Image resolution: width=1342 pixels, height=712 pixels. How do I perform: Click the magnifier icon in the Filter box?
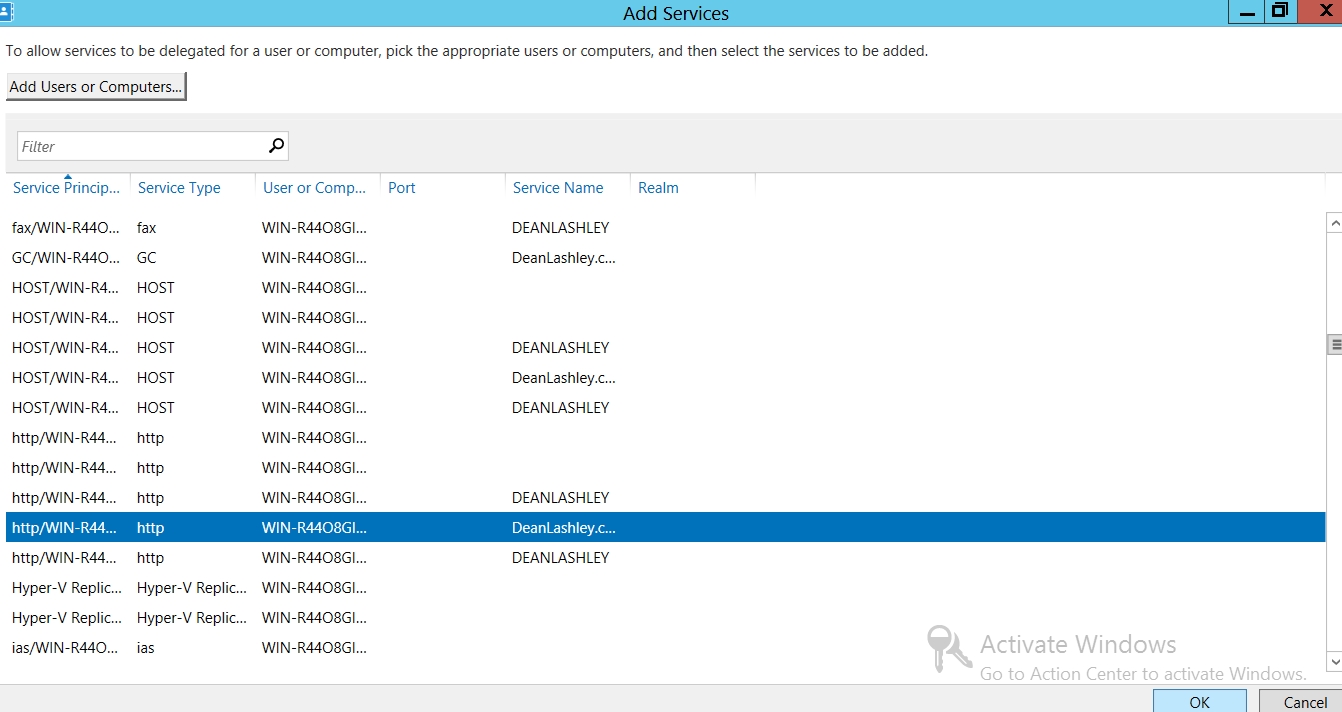[x=277, y=146]
